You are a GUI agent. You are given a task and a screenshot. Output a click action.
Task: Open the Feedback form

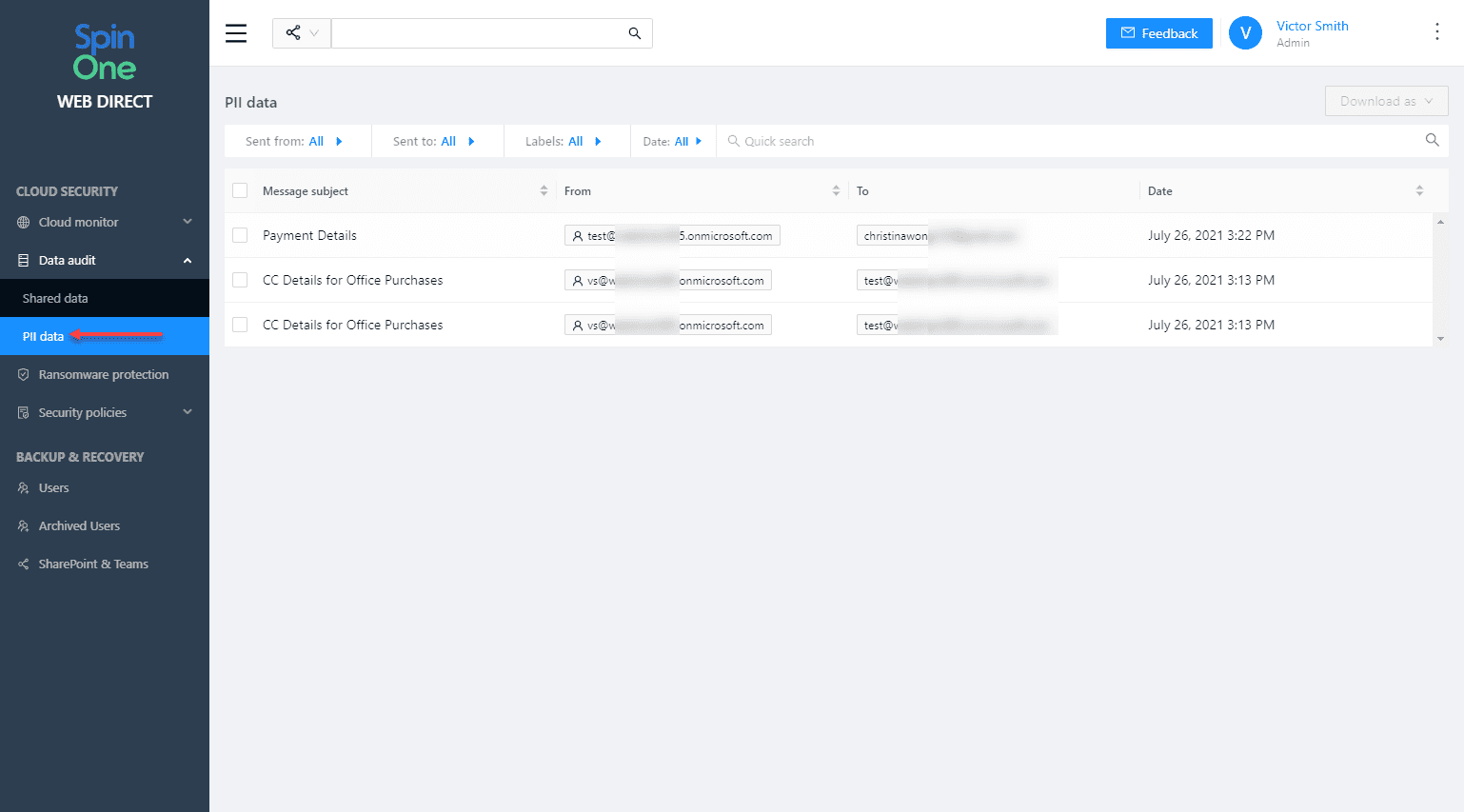point(1158,33)
